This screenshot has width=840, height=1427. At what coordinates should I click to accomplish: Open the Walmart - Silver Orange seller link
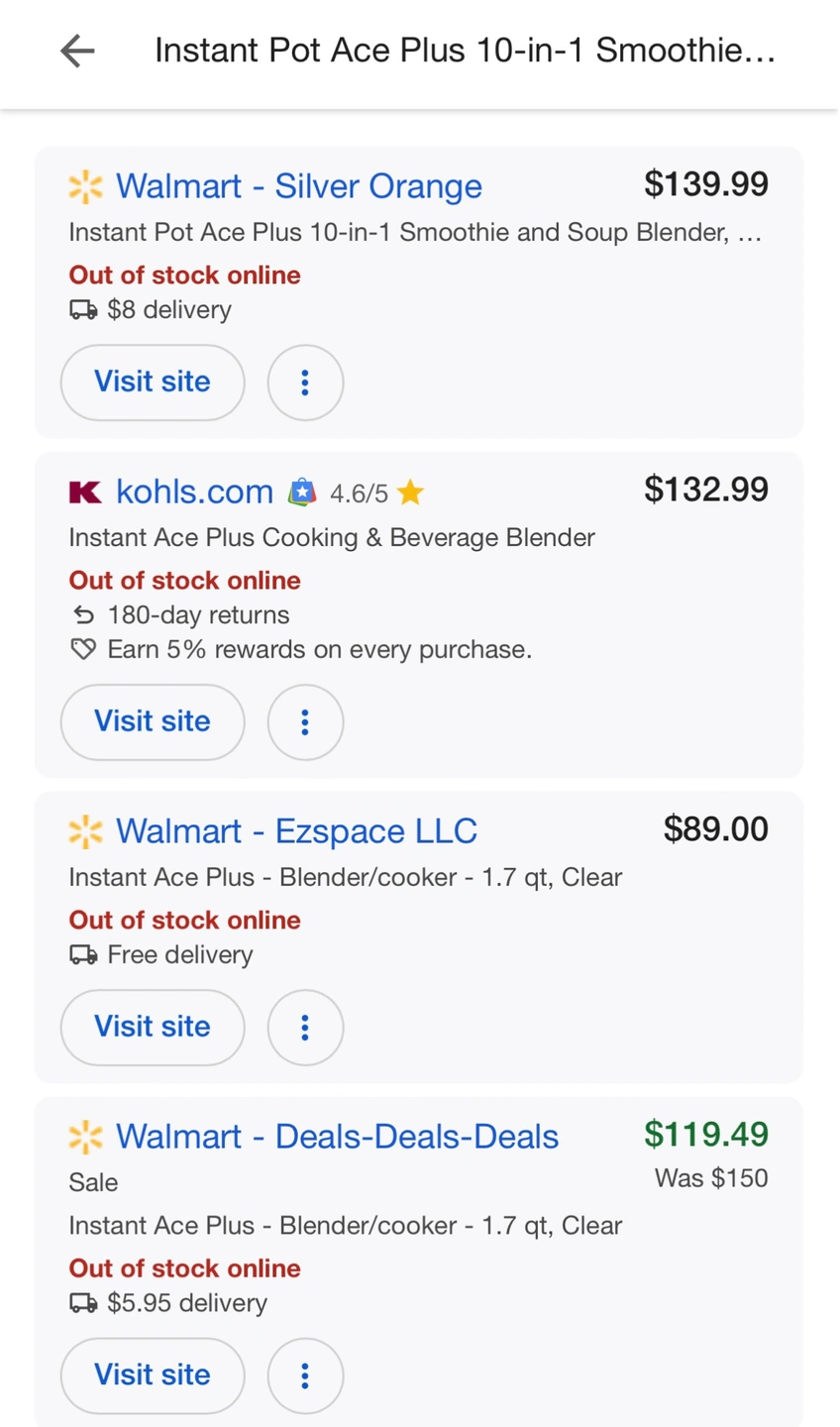click(x=299, y=186)
